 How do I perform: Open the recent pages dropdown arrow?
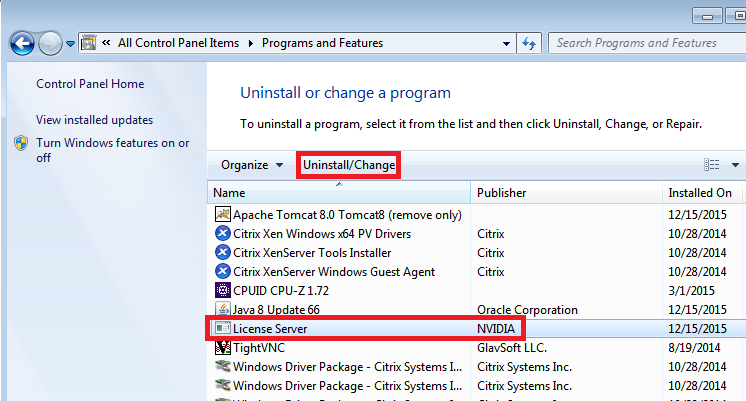[x=70, y=44]
